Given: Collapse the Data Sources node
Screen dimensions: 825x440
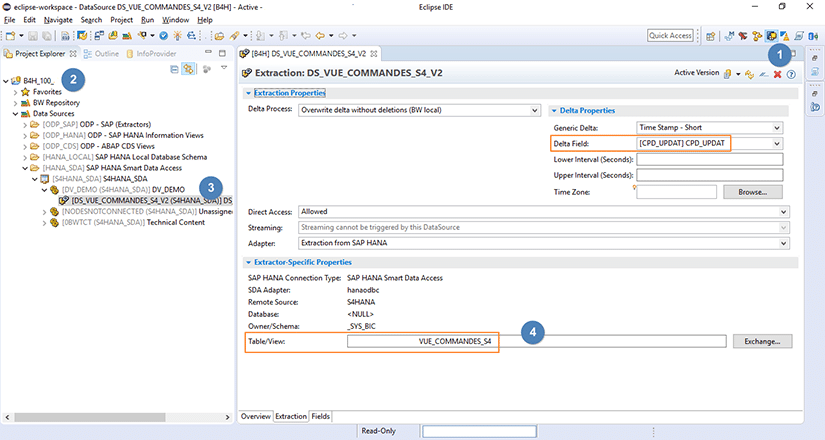Looking at the screenshot, I should tap(16, 114).
